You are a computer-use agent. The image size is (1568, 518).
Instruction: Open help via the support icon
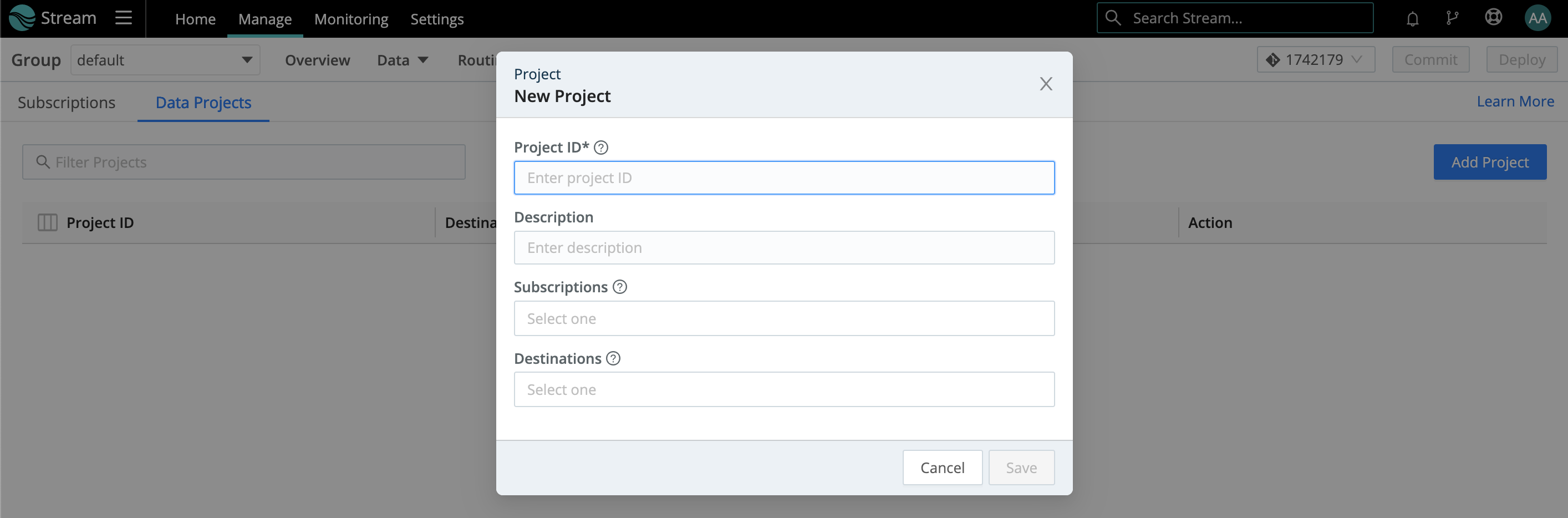pos(1493,17)
